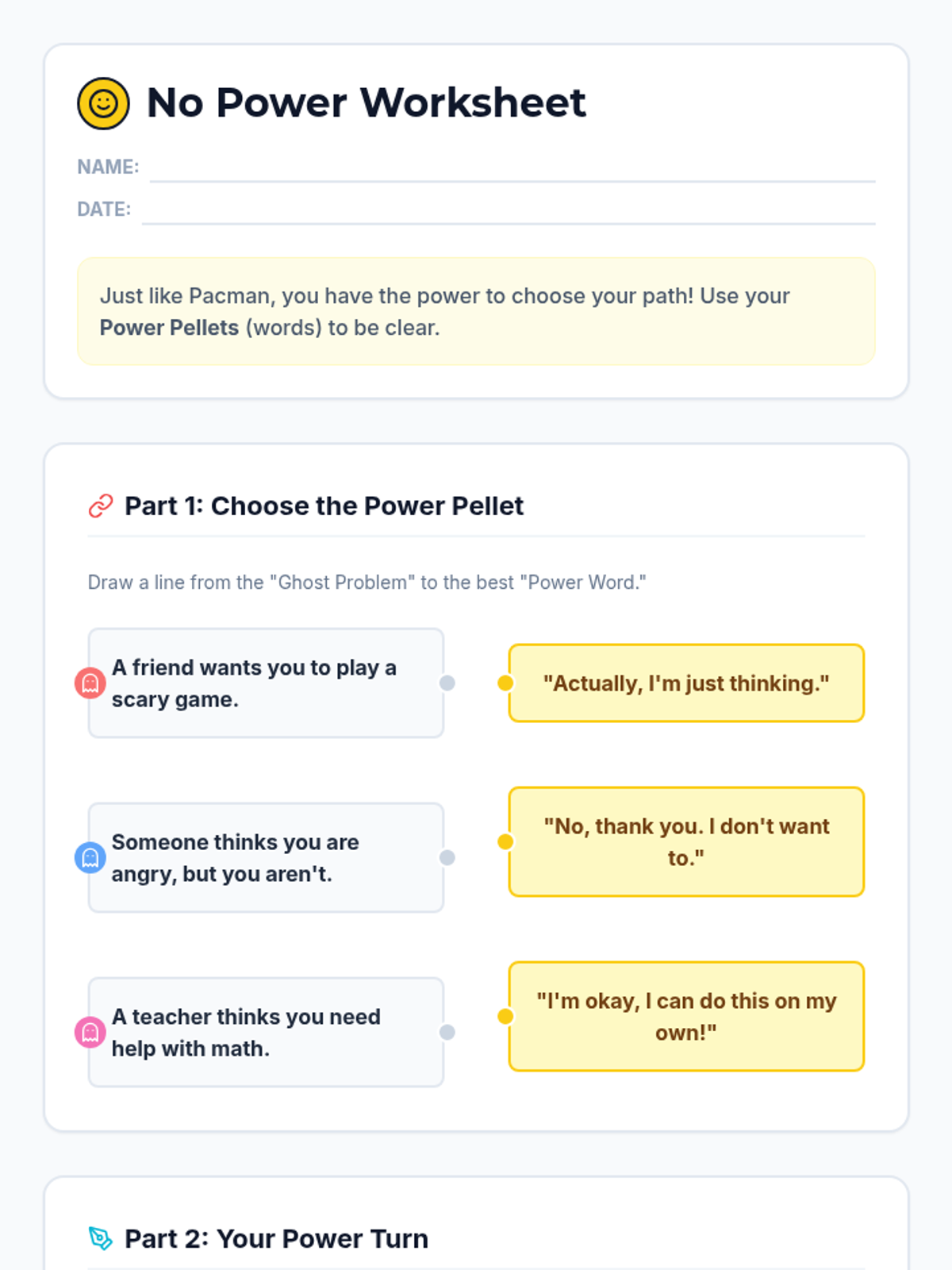Click the red ghost icon on scary game card

tap(90, 683)
